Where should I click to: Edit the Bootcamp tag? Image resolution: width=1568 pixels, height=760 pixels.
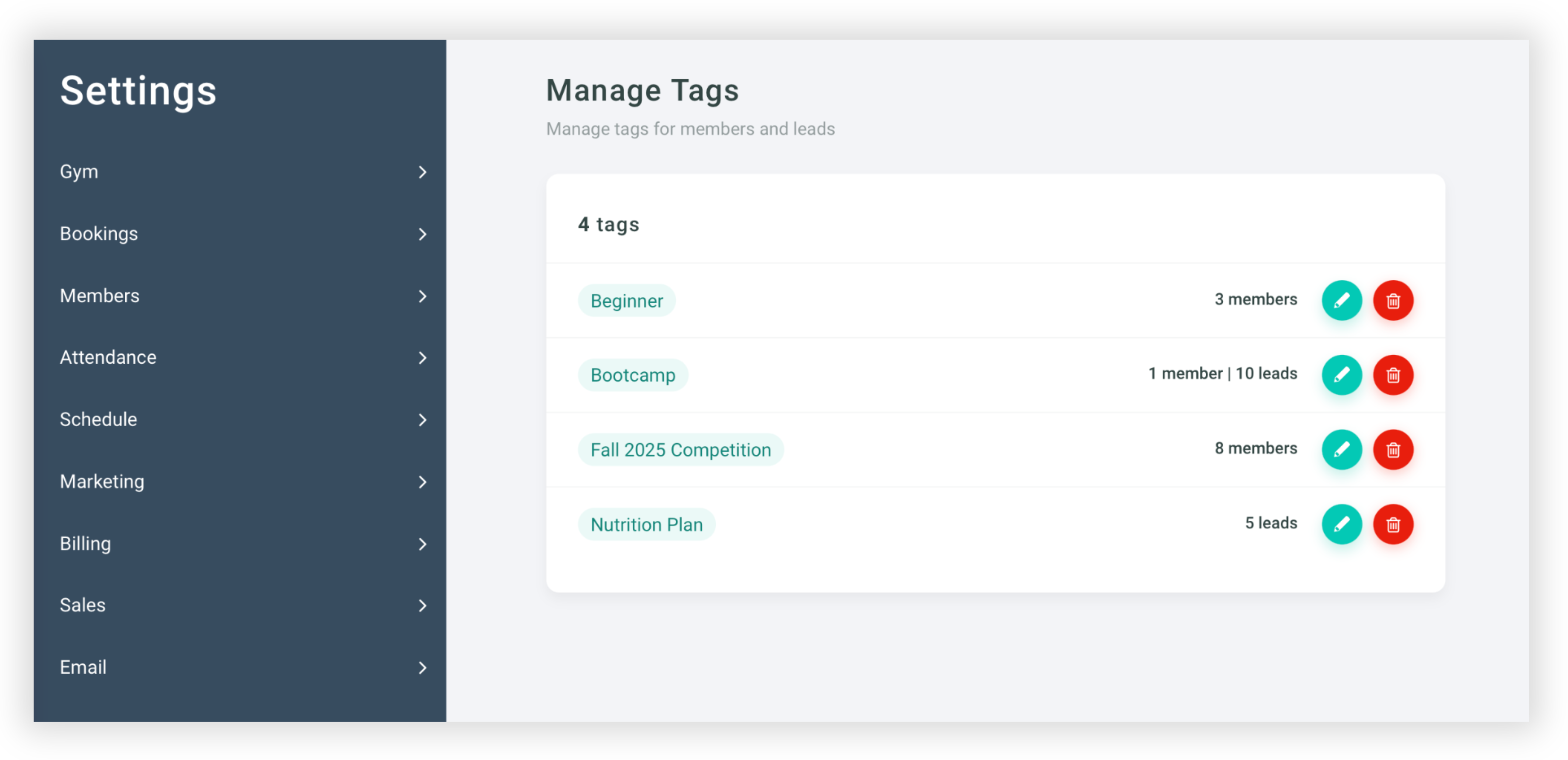(1341, 375)
